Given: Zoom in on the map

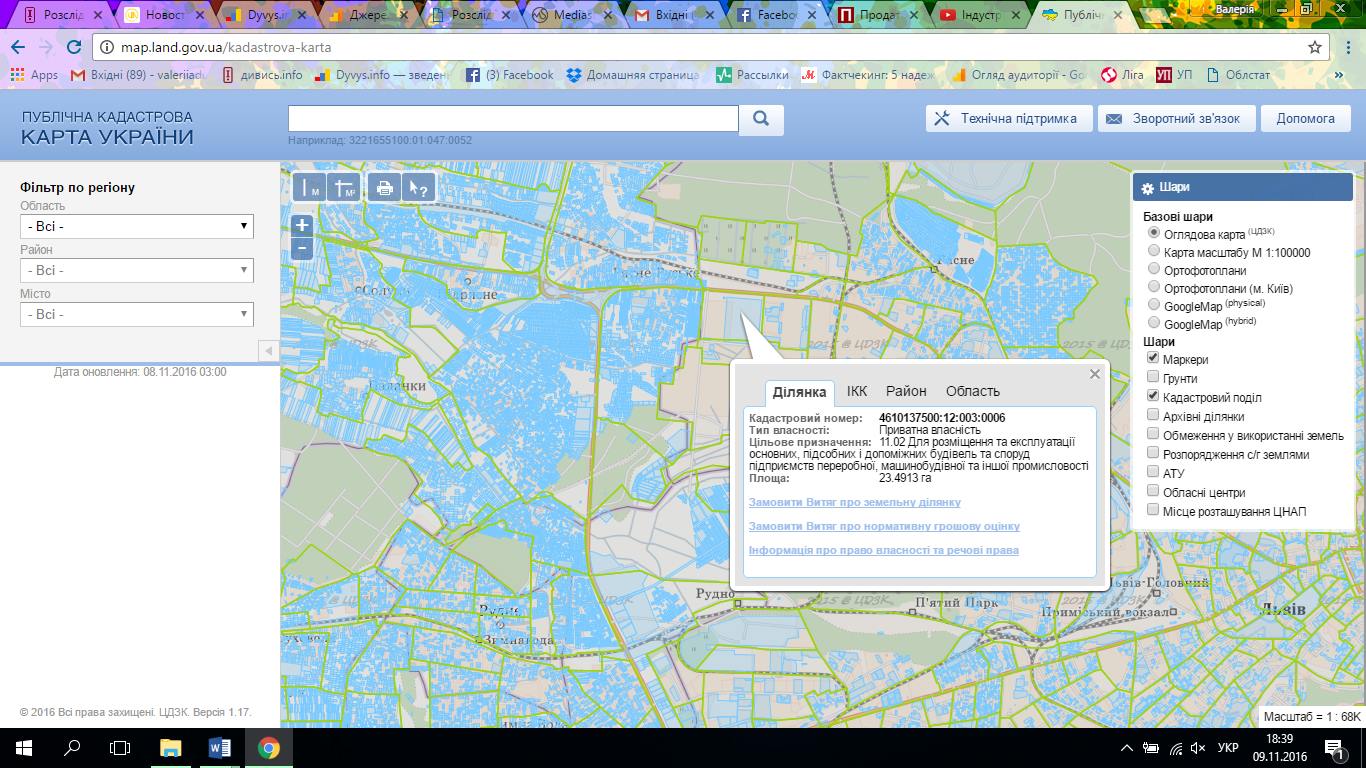Looking at the screenshot, I should click(301, 225).
